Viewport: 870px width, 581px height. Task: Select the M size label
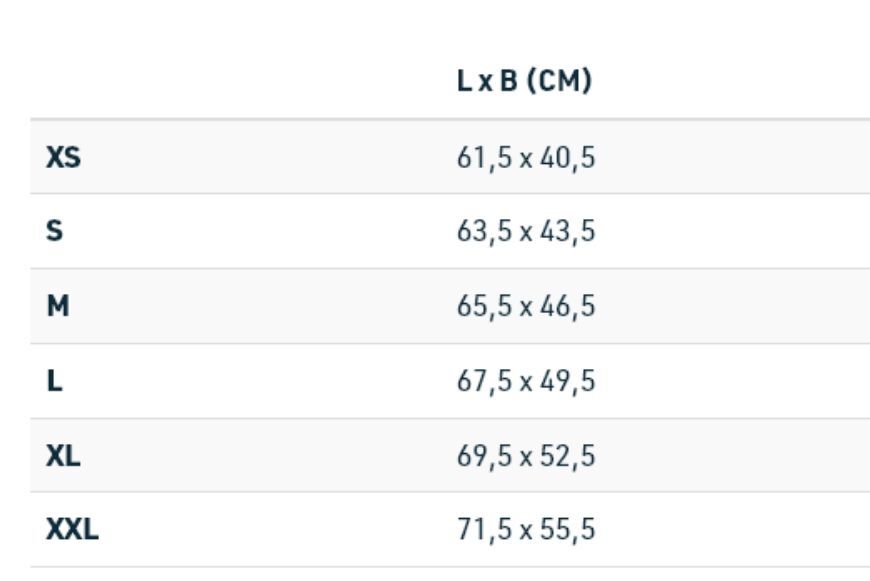coord(58,306)
